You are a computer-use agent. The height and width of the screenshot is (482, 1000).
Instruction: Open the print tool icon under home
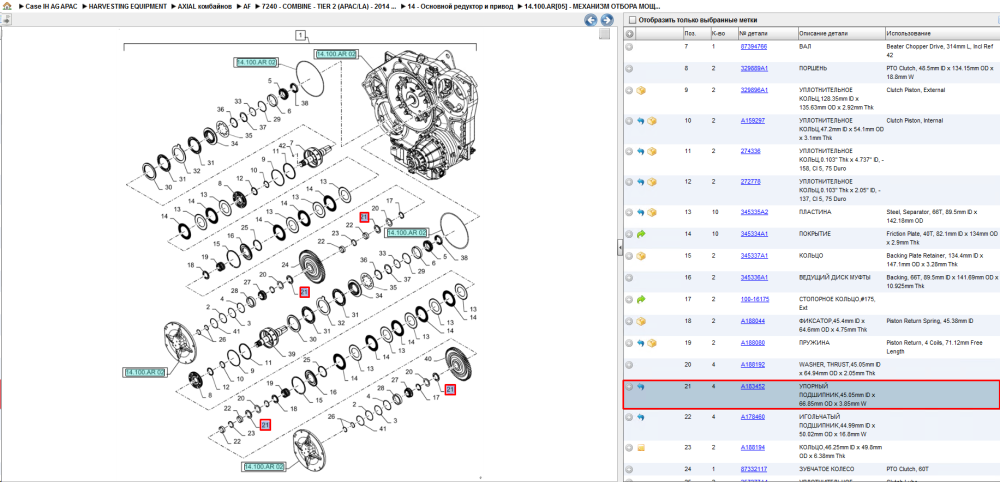pos(6,20)
